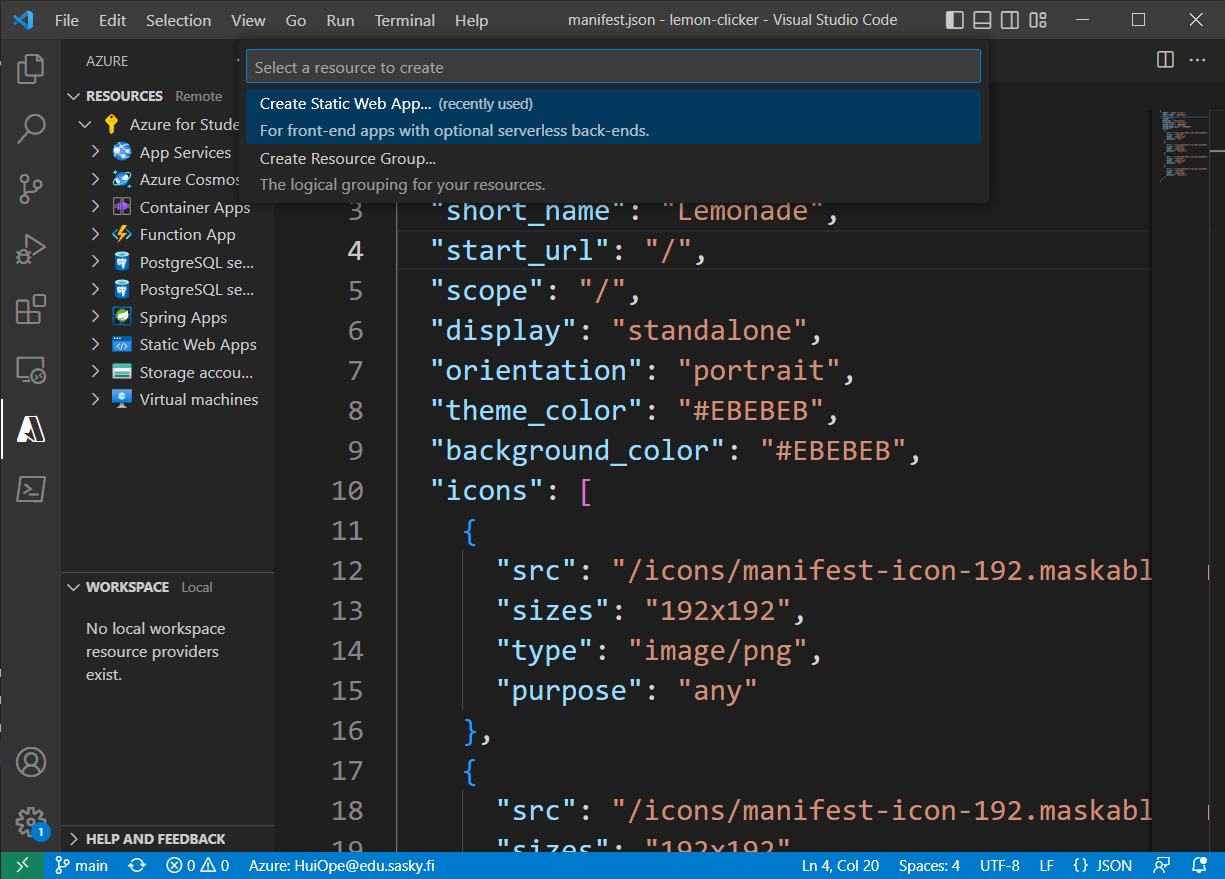The width and height of the screenshot is (1225, 879).
Task: Toggle Secondary Side Bar layout button
Action: click(x=1010, y=20)
